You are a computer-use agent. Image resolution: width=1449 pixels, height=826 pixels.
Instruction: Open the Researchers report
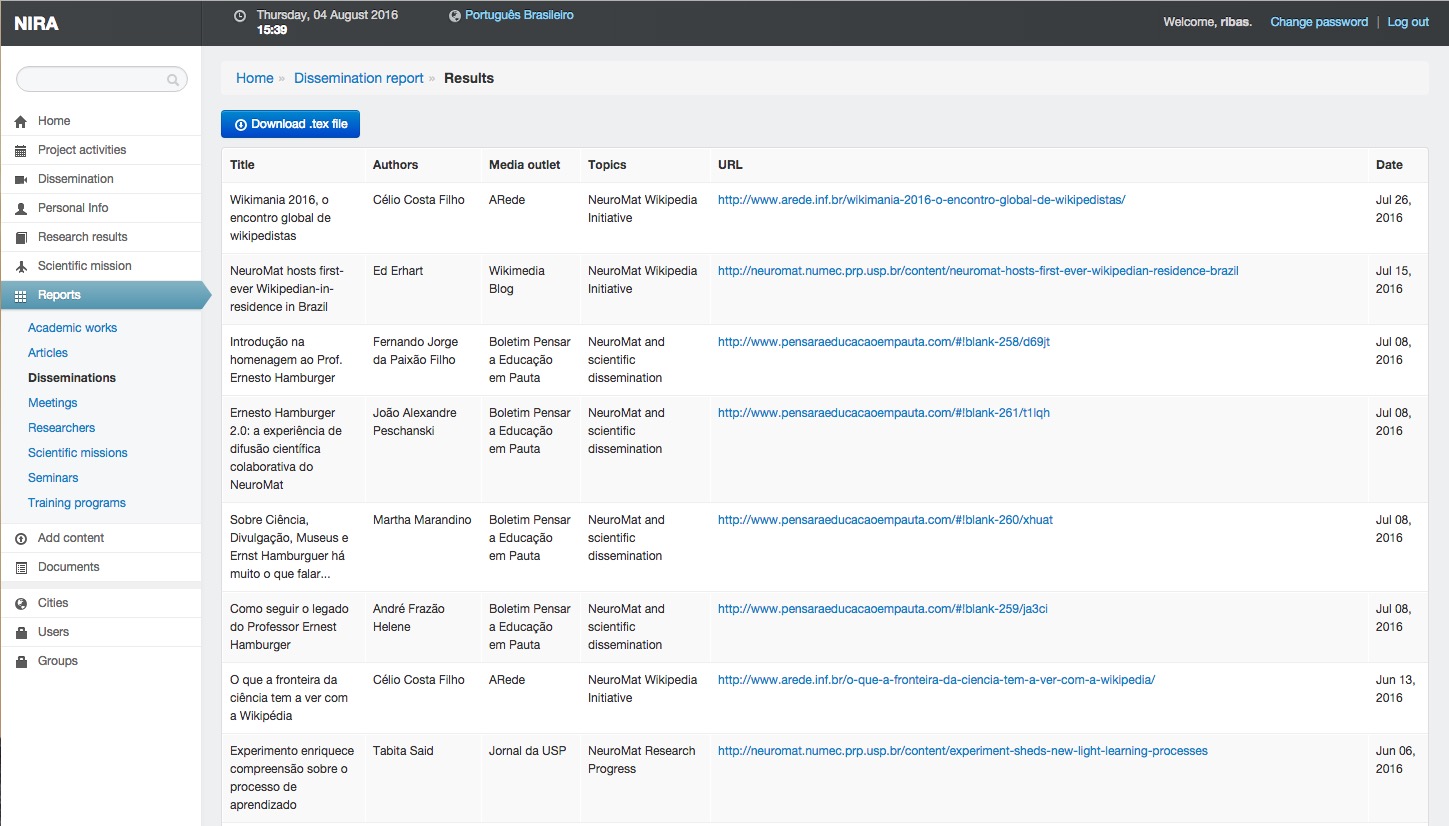62,428
